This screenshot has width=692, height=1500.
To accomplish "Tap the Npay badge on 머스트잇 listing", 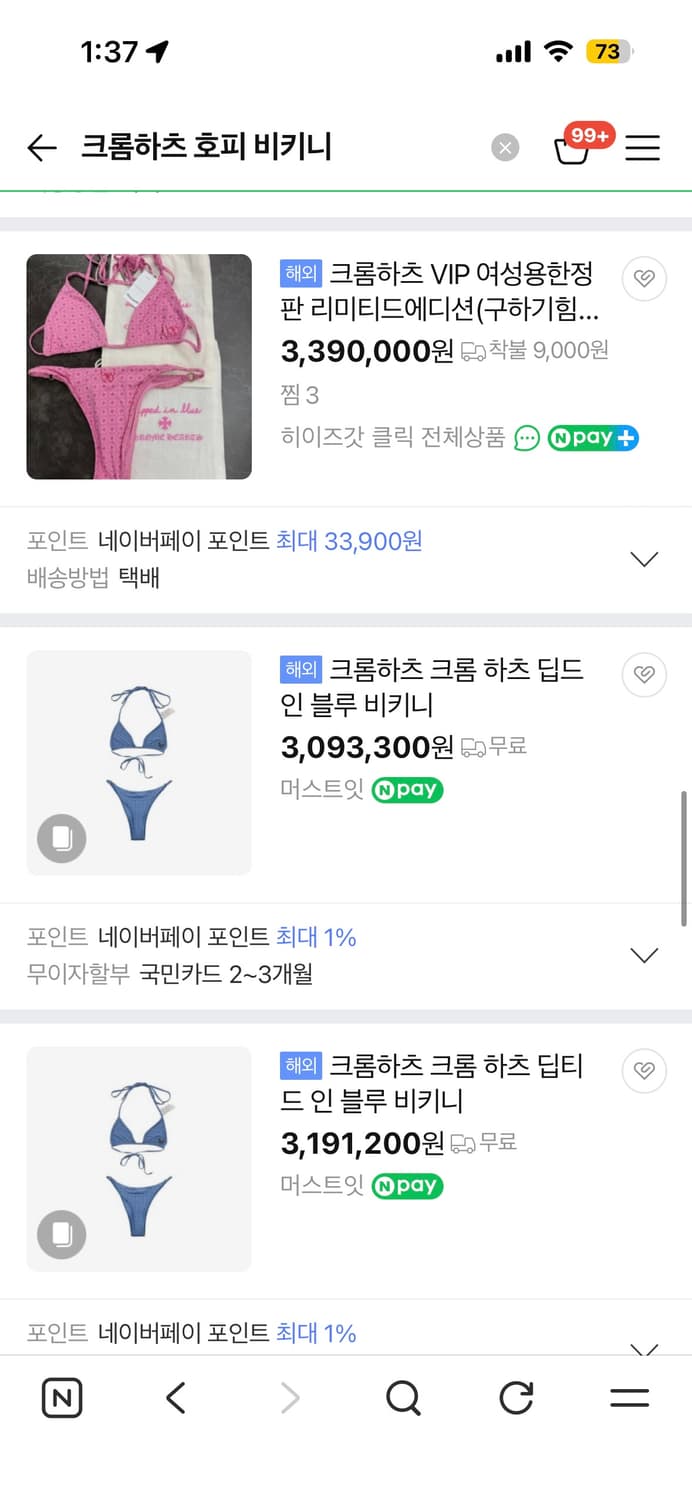I will pyautogui.click(x=406, y=790).
